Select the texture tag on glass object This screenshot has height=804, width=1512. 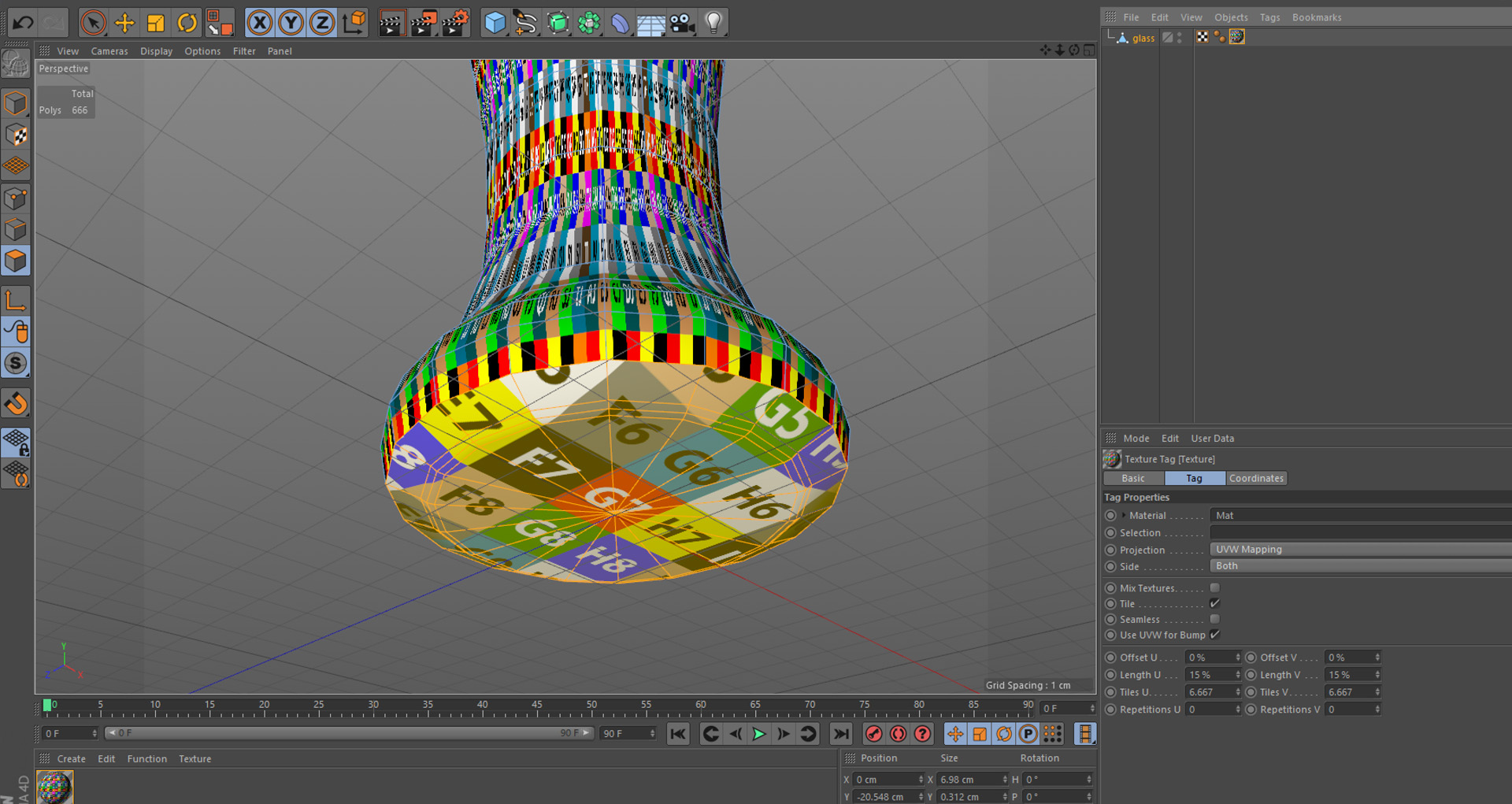coord(1237,37)
